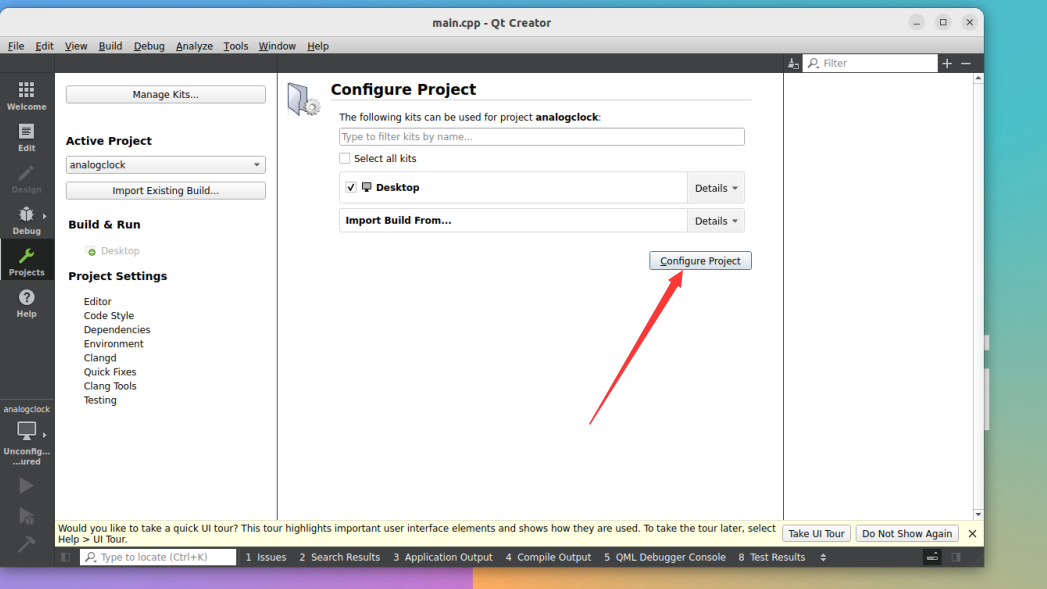Open Environment project settings

pos(114,344)
